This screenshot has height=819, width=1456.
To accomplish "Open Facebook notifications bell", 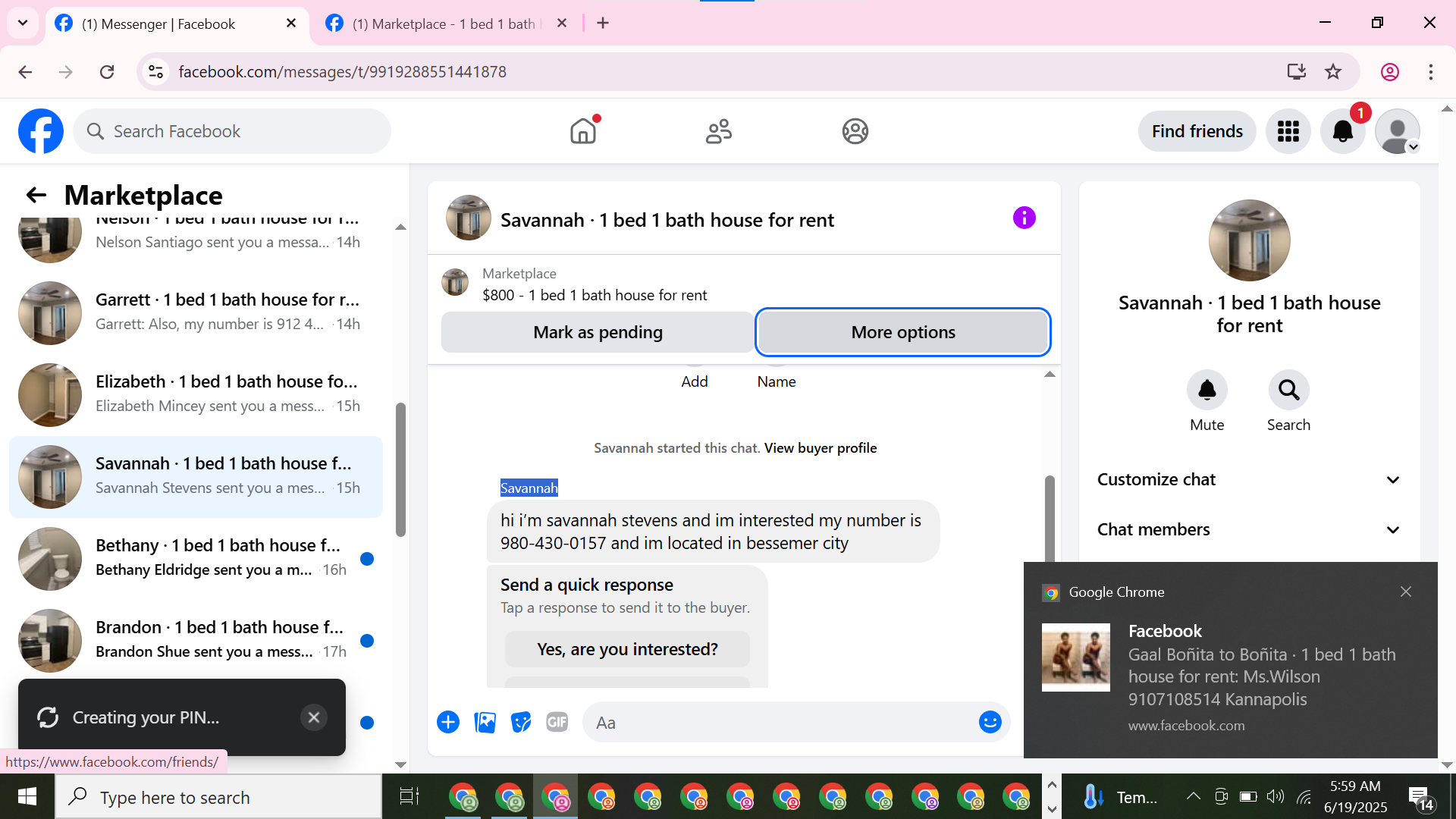I will coord(1343,131).
